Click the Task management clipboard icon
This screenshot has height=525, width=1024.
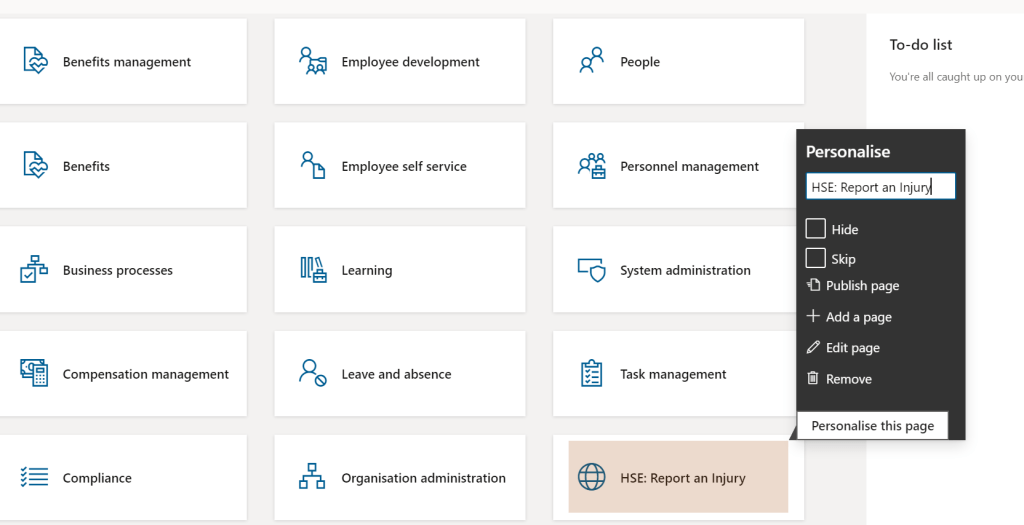(592, 374)
